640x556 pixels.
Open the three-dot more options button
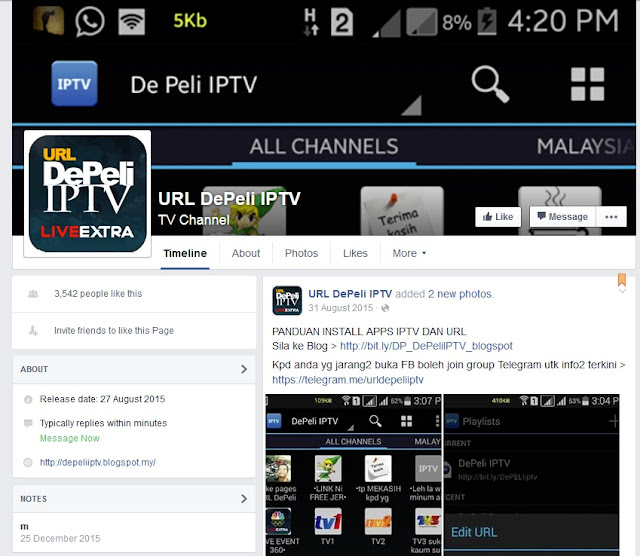(611, 216)
